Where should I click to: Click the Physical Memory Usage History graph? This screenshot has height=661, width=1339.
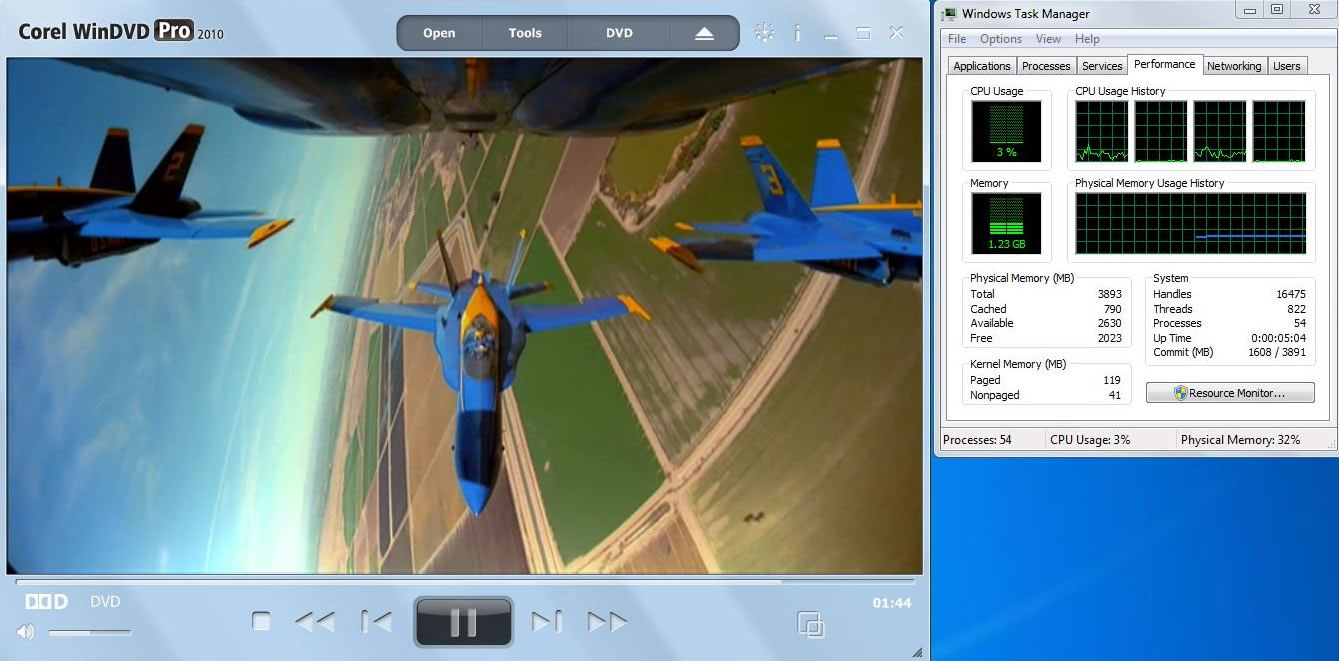point(1191,223)
